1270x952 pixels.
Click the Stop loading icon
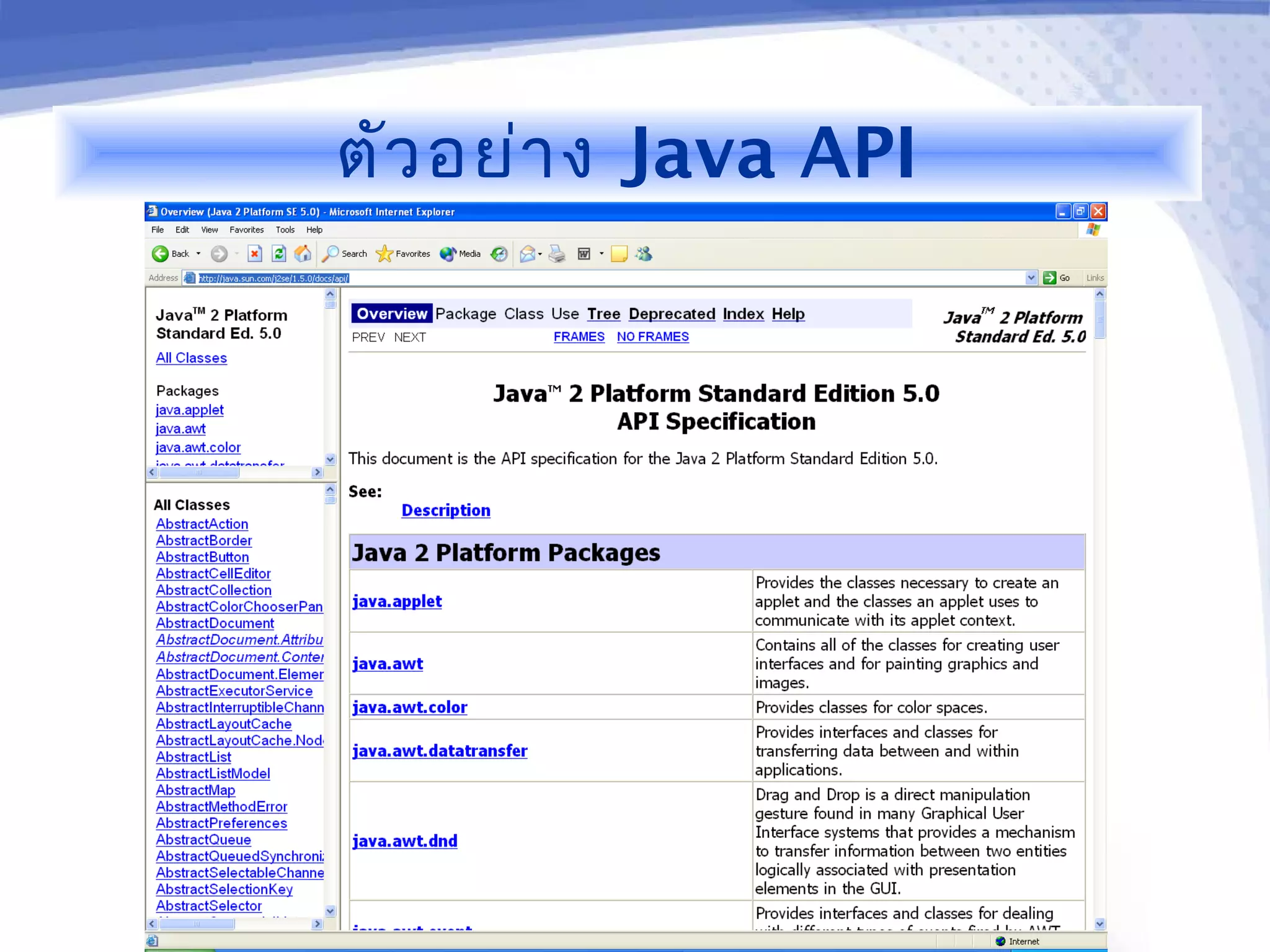point(255,253)
